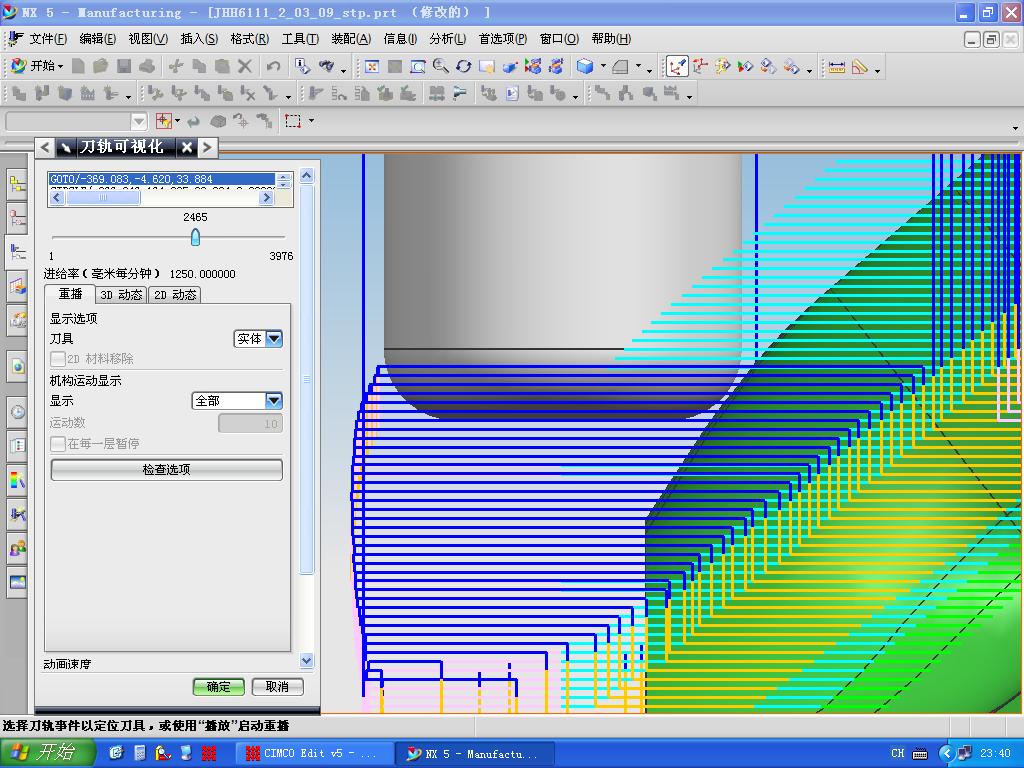Switch to CIMCO Edit v5 taskbar window
This screenshot has width=1024, height=768.
pyautogui.click(x=314, y=754)
